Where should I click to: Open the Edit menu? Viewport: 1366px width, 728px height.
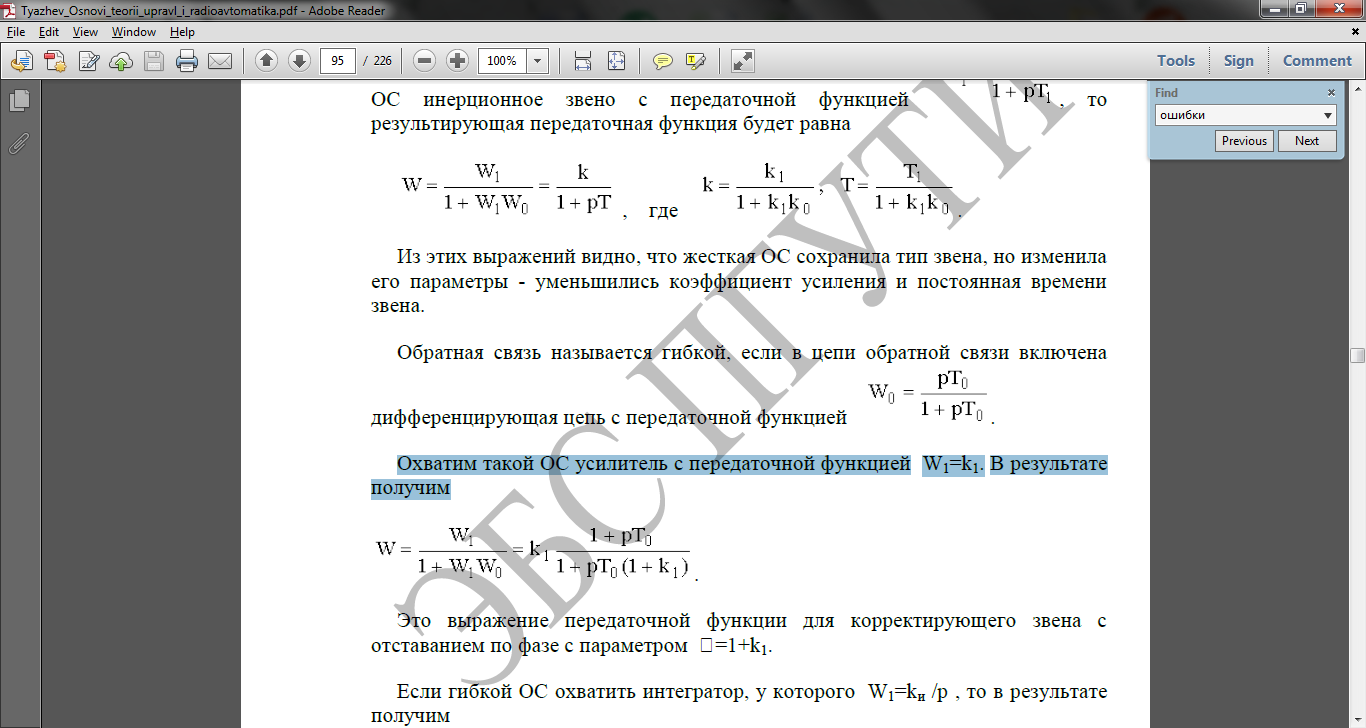(x=49, y=32)
